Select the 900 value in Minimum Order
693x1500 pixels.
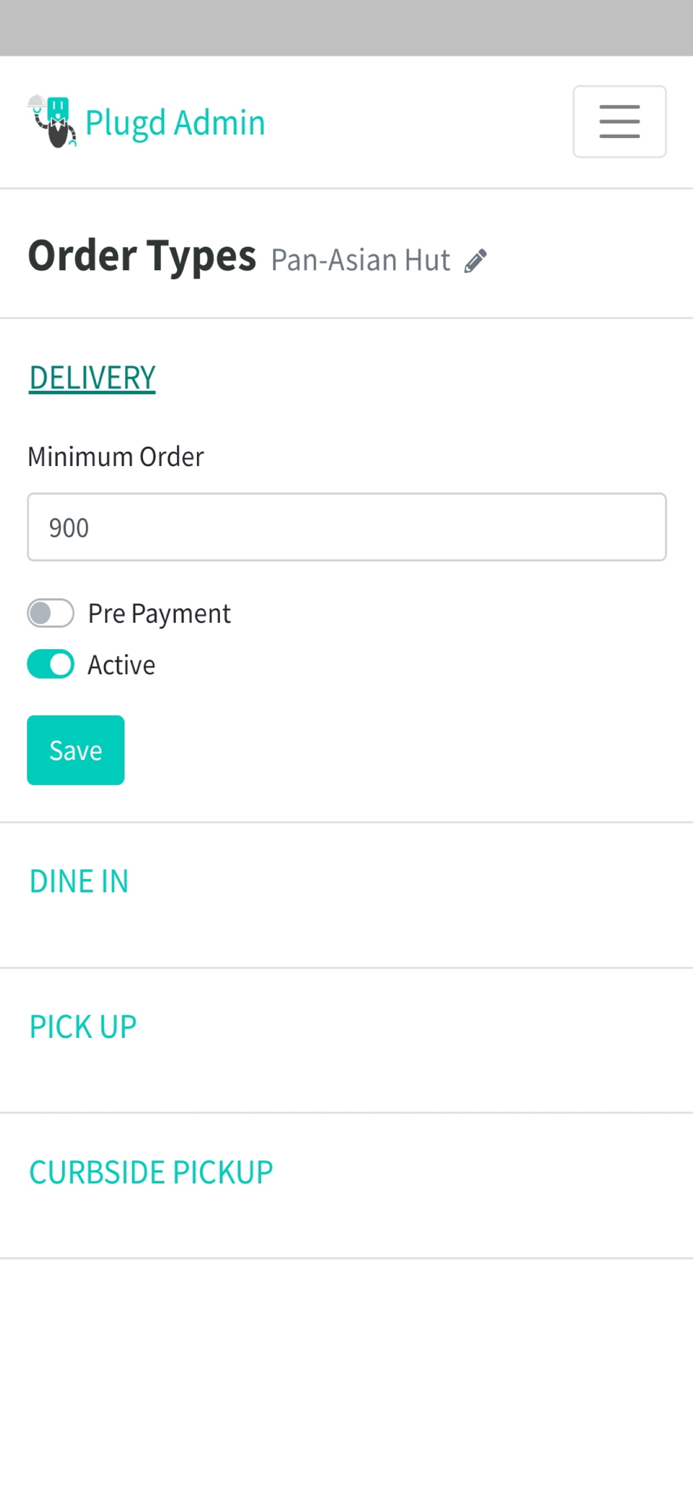coord(68,527)
